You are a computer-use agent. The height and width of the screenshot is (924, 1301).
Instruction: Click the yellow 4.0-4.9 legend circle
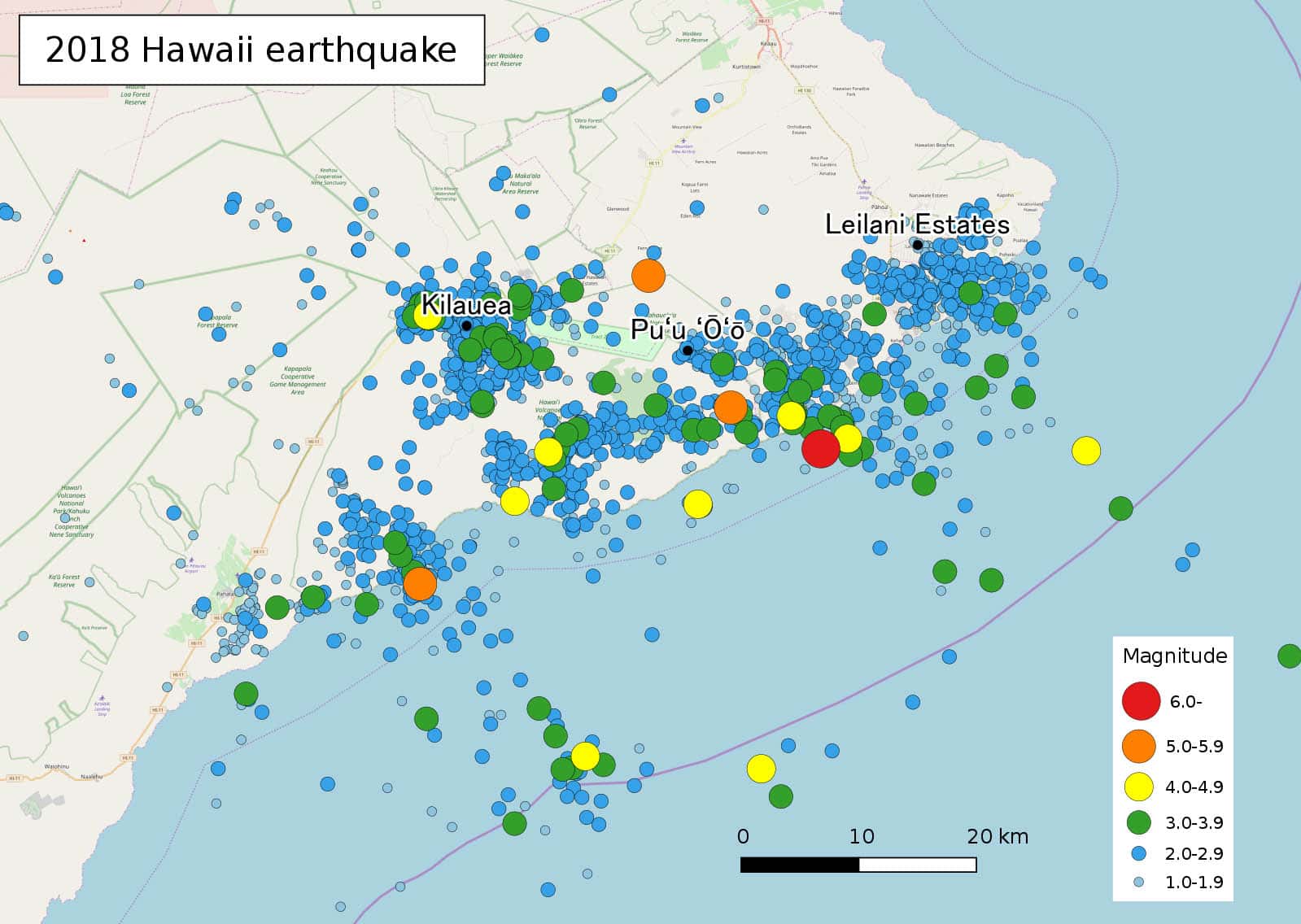[1138, 787]
